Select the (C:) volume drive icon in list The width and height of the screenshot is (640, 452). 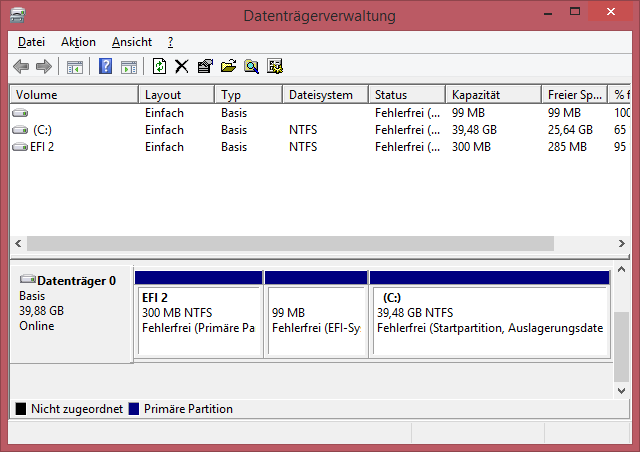[x=20, y=130]
